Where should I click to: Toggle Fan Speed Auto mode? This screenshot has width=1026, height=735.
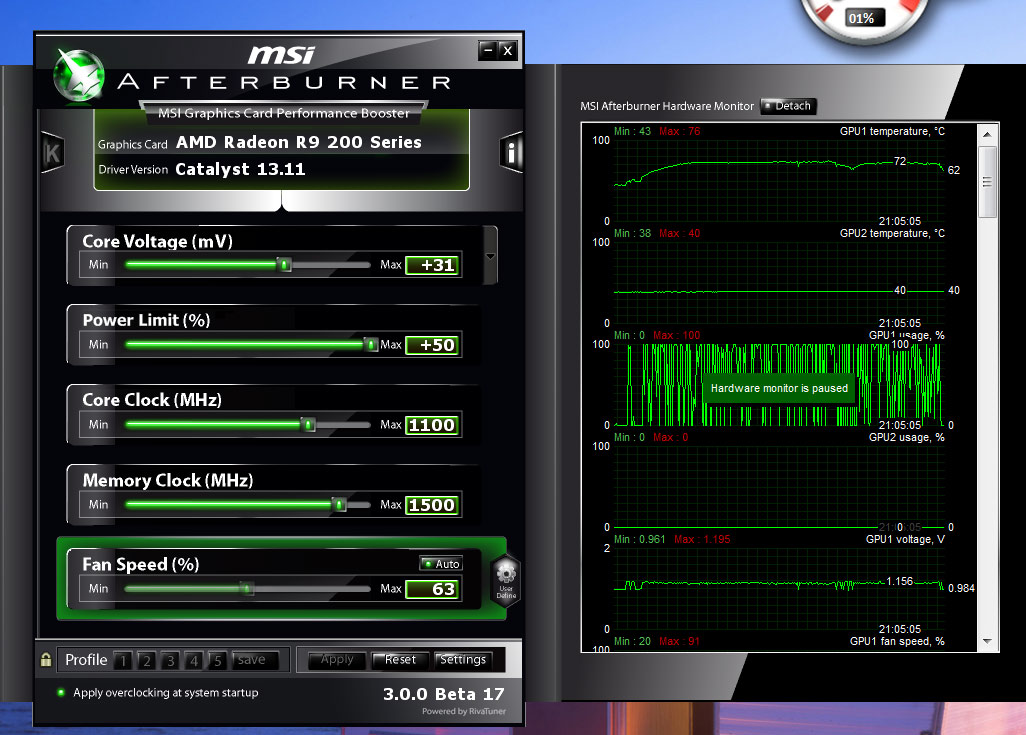click(441, 564)
